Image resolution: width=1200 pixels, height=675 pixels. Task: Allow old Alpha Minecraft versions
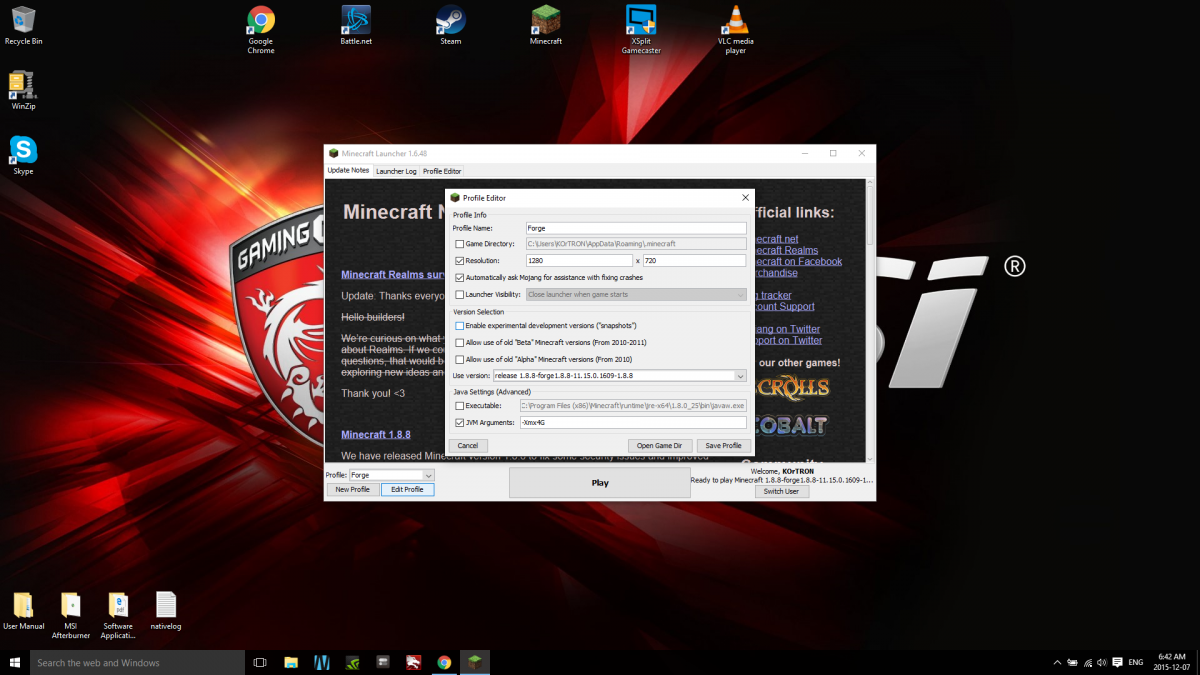coord(459,359)
